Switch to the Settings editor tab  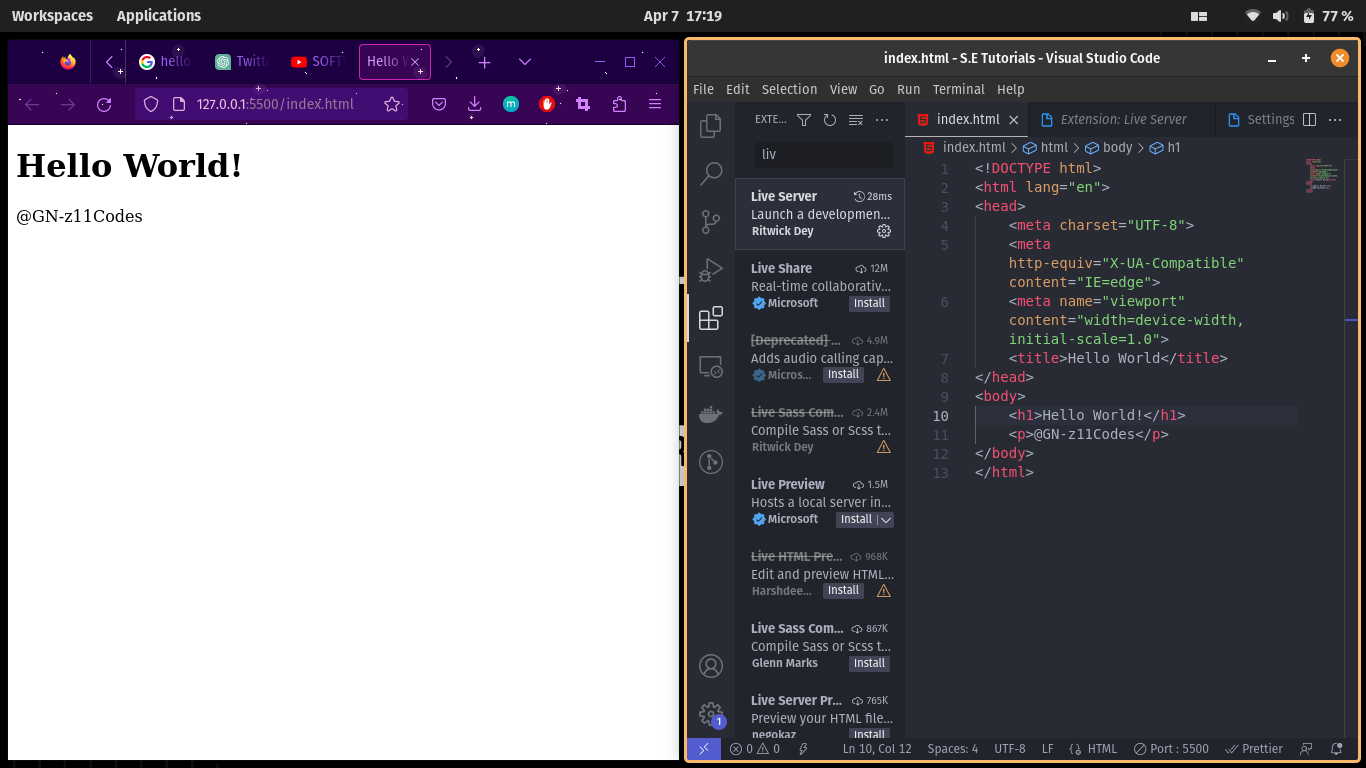pos(1260,119)
